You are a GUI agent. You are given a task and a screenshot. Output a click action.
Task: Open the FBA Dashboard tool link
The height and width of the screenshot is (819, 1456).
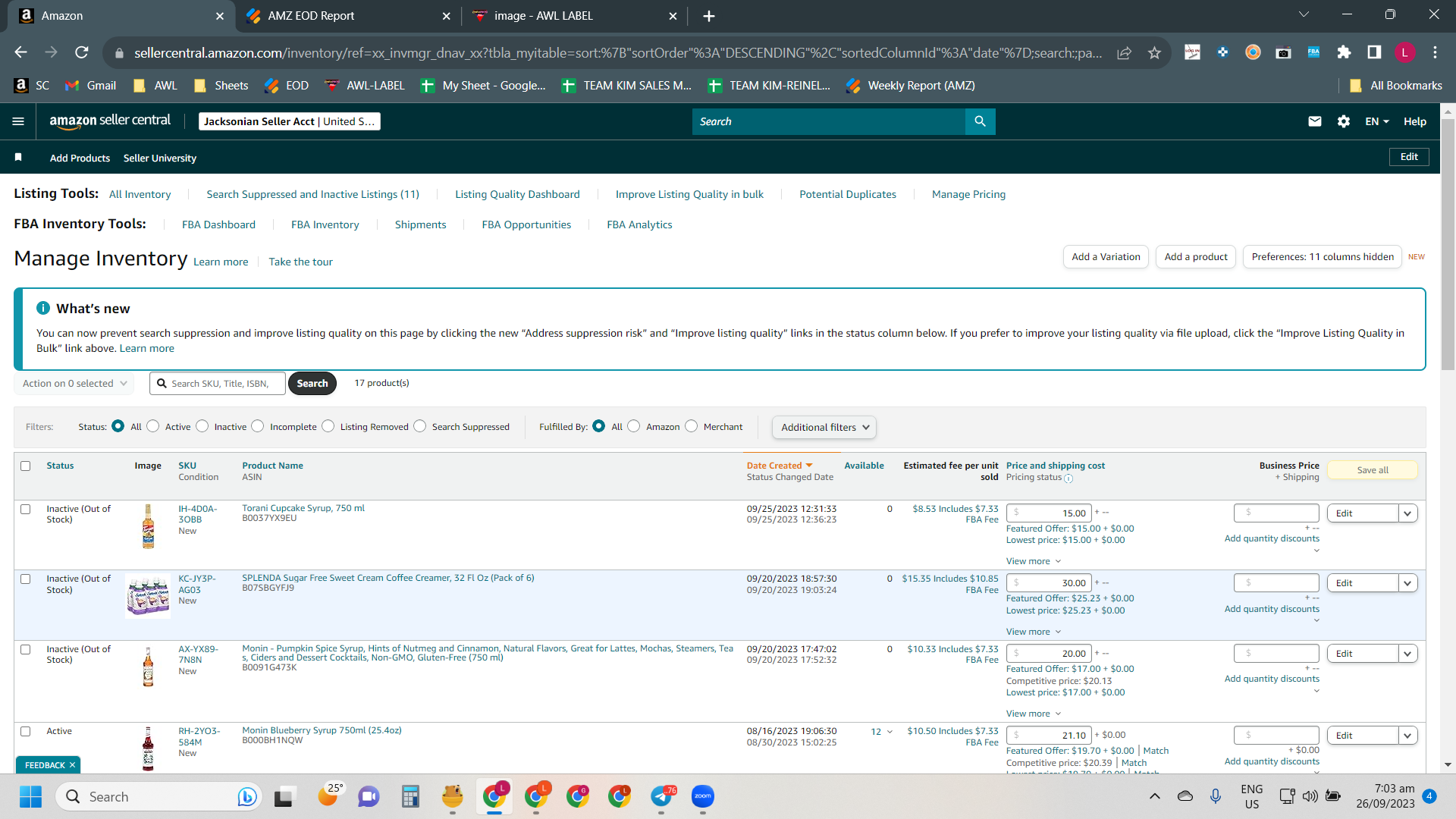click(218, 224)
